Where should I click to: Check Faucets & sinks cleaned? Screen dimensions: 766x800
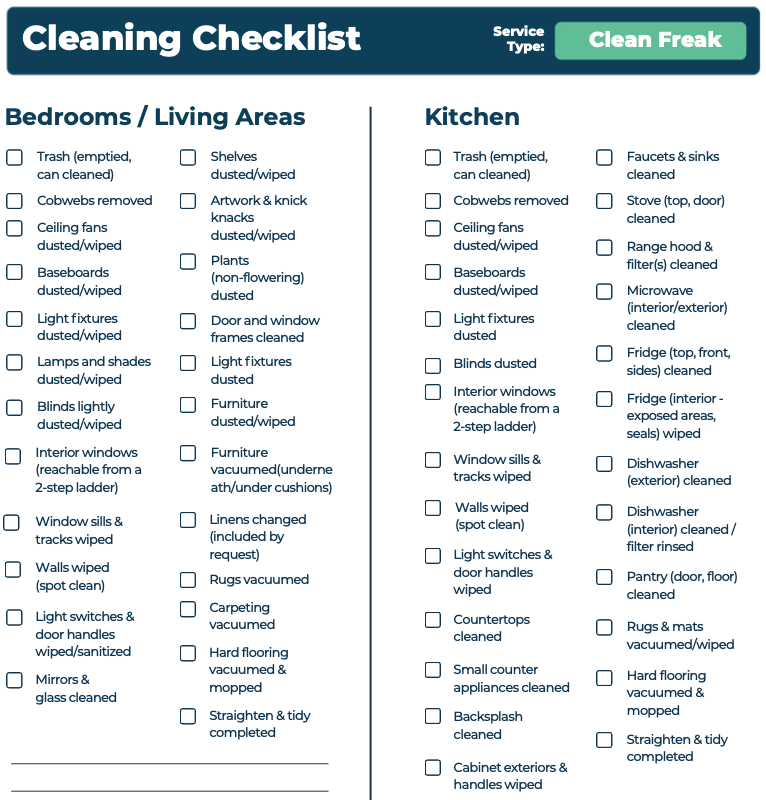pyautogui.click(x=604, y=157)
